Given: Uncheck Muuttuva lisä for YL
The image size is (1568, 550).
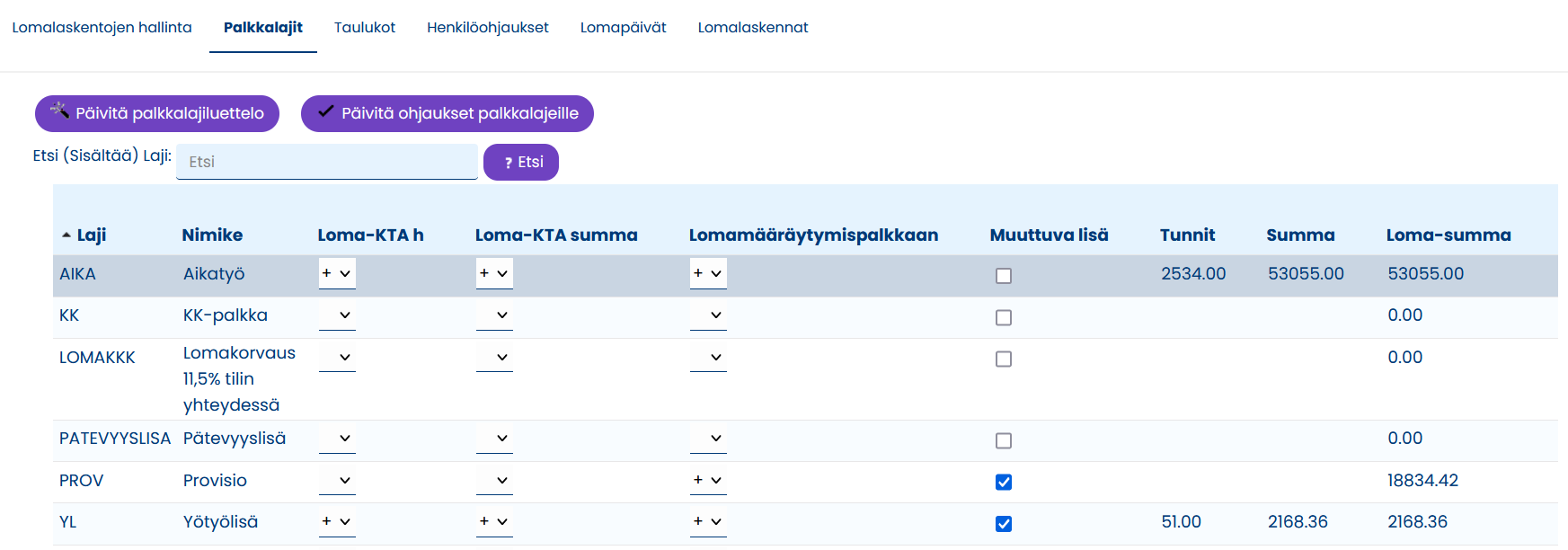Looking at the screenshot, I should (x=1004, y=523).
